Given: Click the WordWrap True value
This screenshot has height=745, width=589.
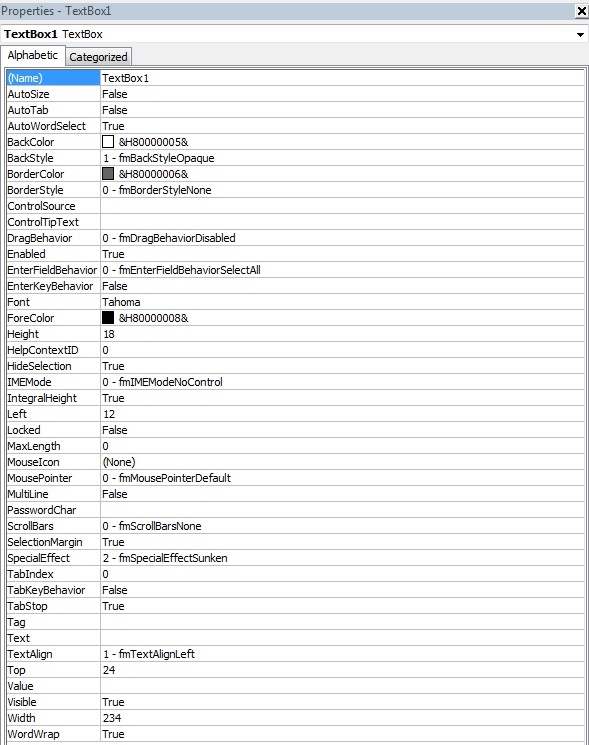Looking at the screenshot, I should (342, 734).
